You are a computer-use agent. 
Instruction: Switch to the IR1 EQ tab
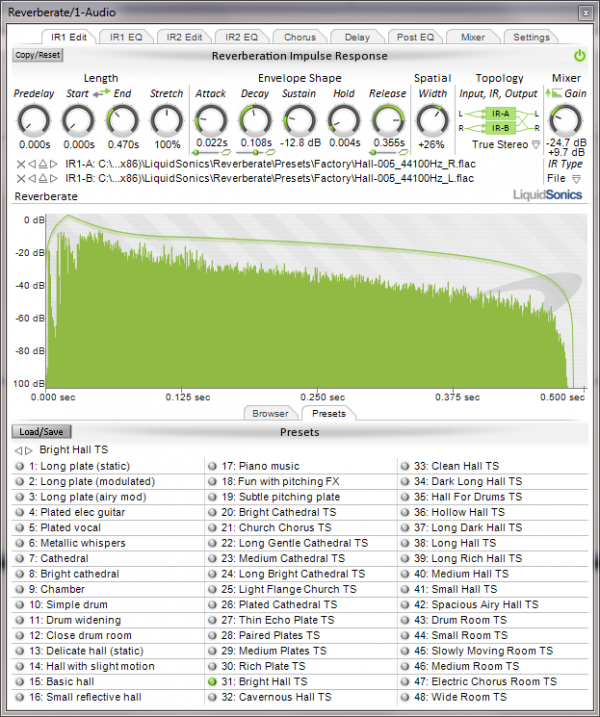pos(126,37)
